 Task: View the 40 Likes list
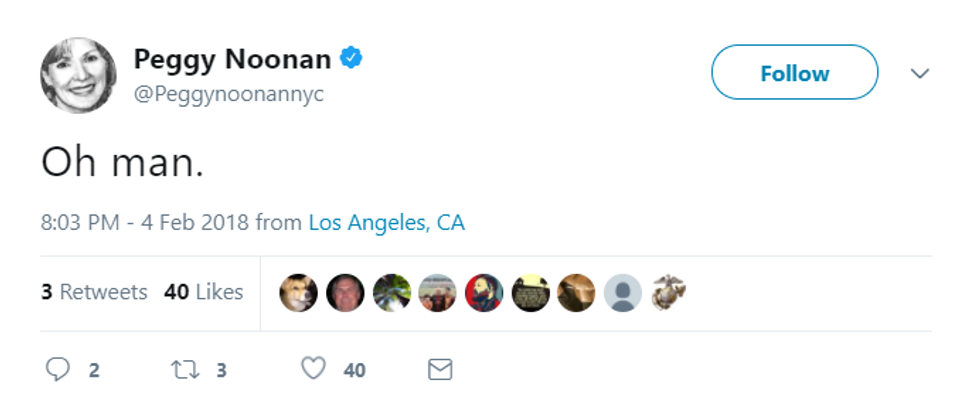tap(204, 292)
